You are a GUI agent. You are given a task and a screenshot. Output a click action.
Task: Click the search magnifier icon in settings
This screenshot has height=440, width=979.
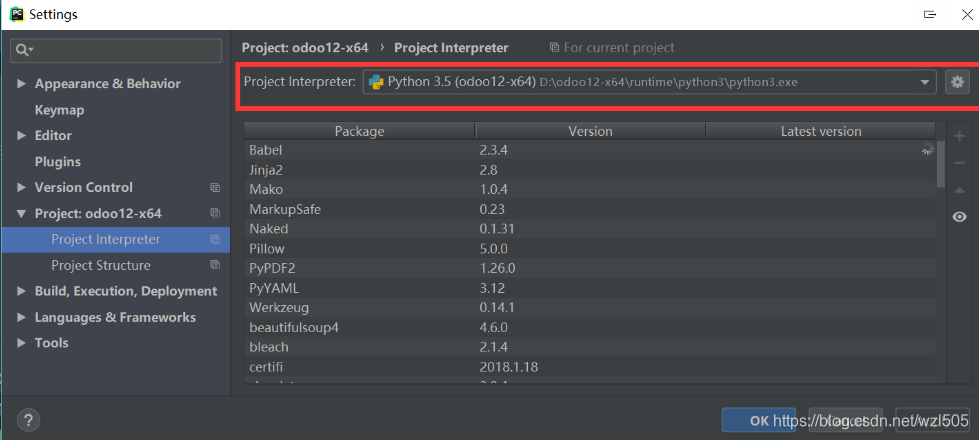[24, 50]
